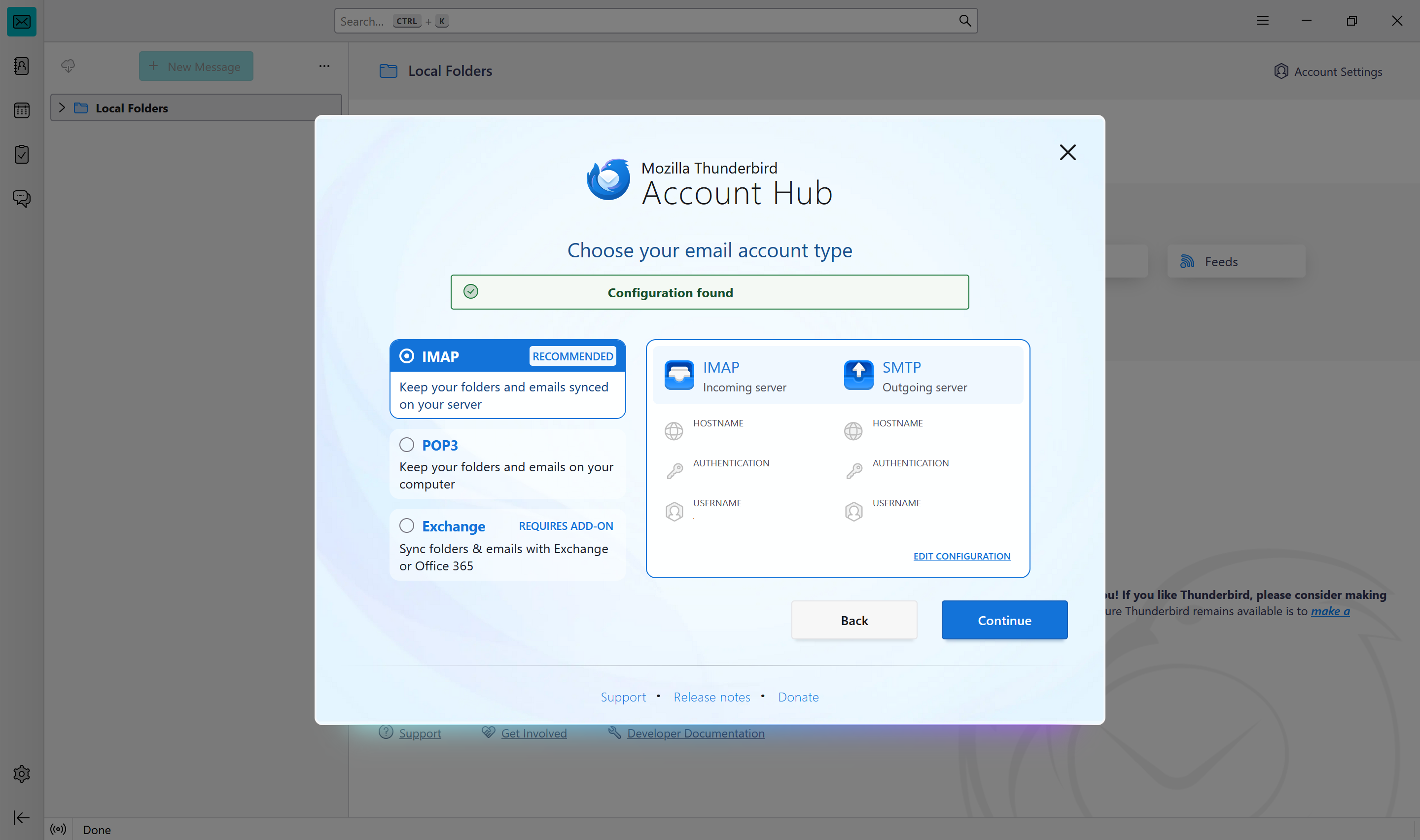Click the SMTP hostname globe icon

tap(853, 431)
